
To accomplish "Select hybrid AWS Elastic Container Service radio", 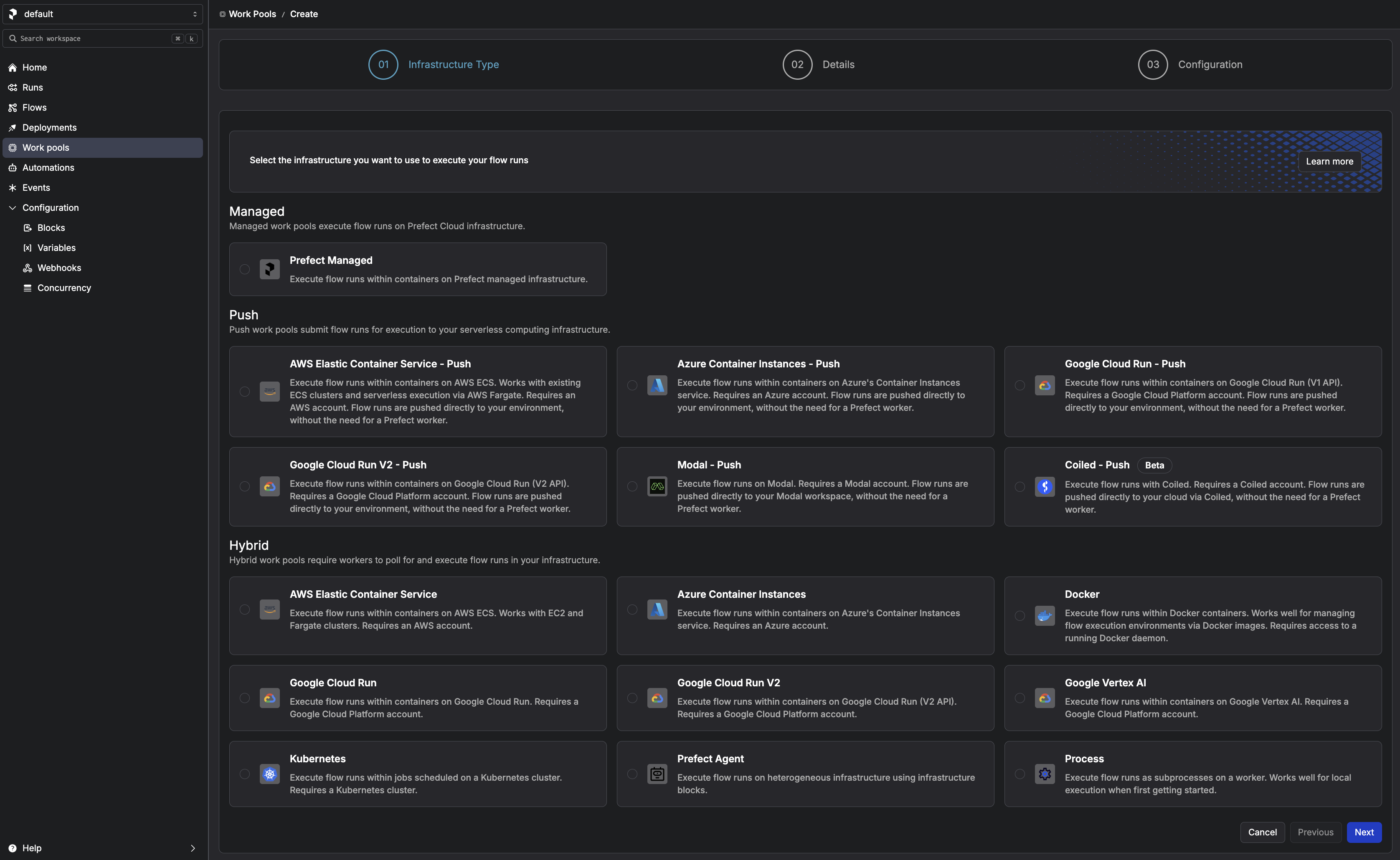I will point(245,609).
